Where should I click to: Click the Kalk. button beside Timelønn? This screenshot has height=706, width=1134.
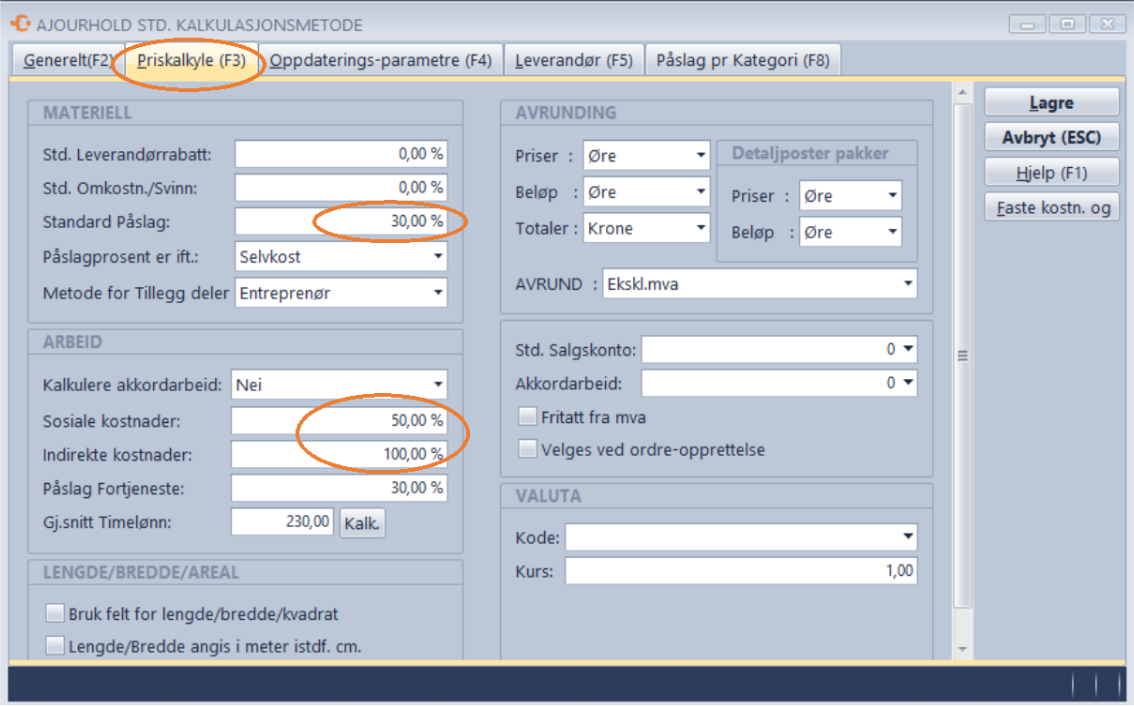pyautogui.click(x=362, y=522)
